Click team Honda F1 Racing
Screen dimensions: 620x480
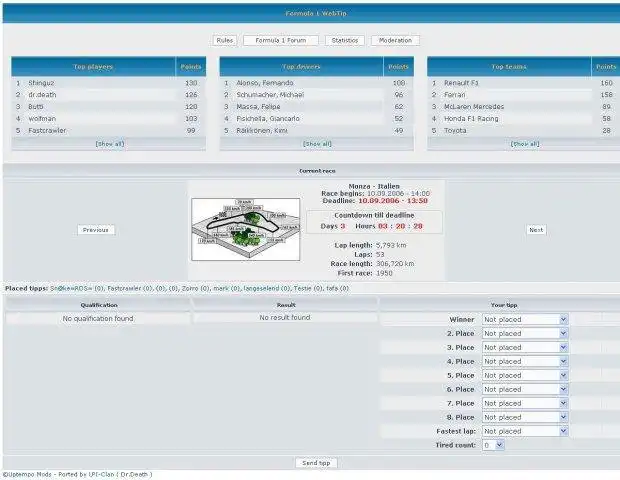(x=471, y=119)
